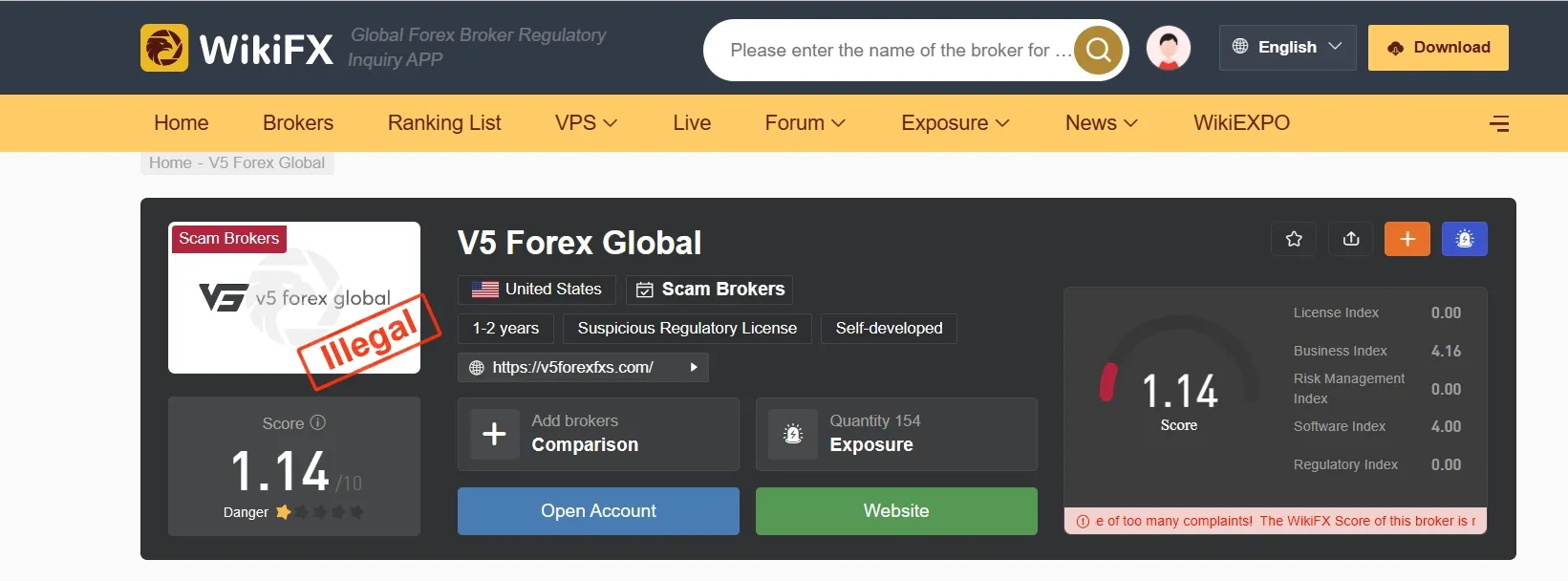This screenshot has height=581, width=1568.
Task: Click the Scam Brokers tag next to United States
Action: (709, 290)
